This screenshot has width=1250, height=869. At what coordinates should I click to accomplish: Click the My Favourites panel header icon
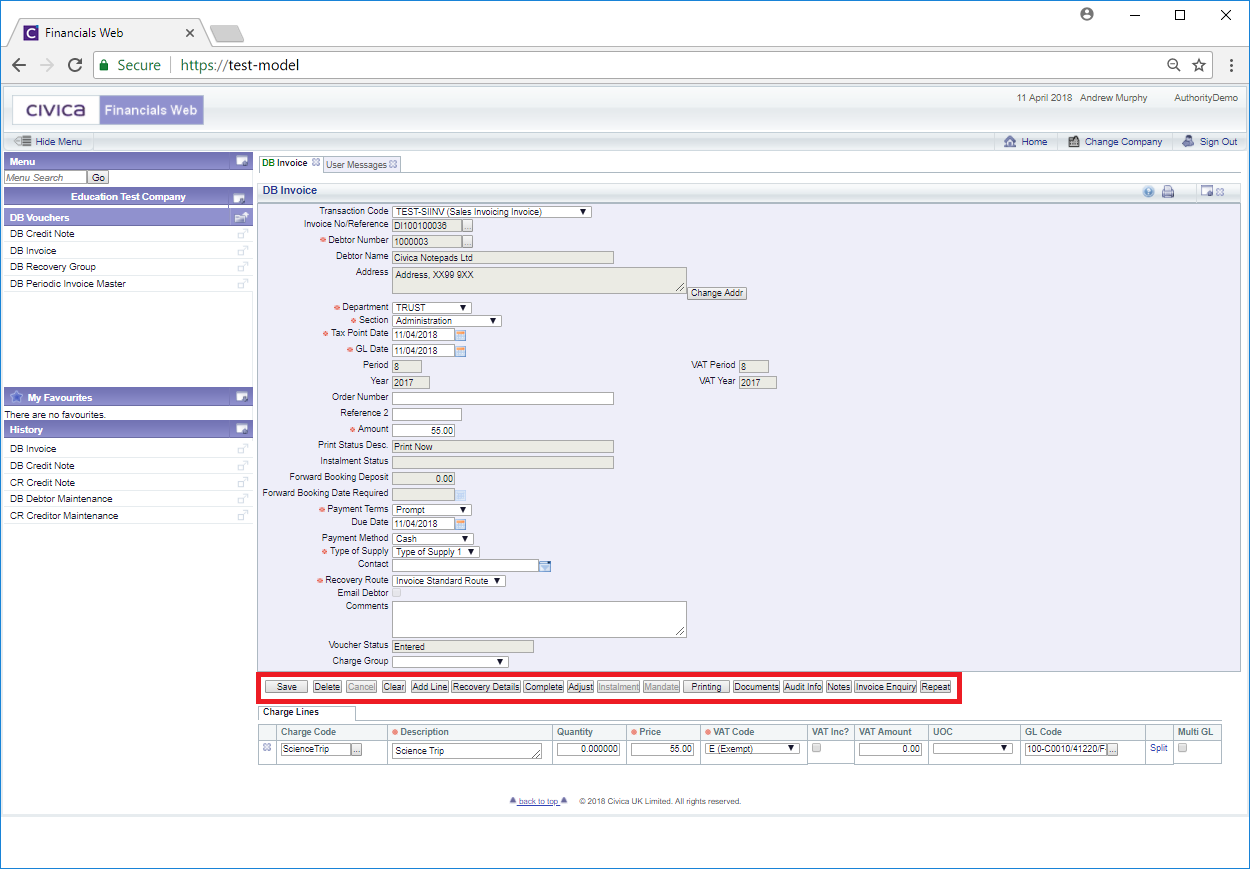(x=242, y=397)
